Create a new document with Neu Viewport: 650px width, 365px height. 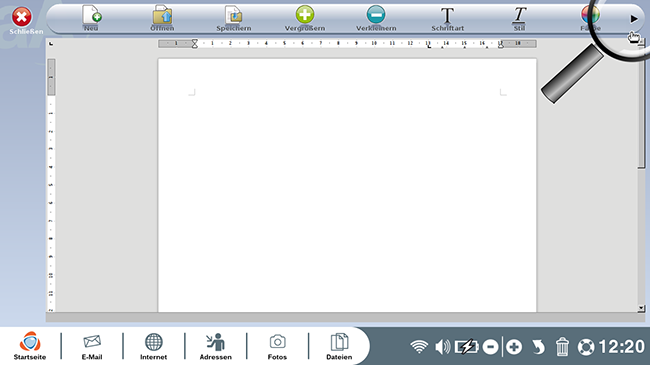[91, 18]
